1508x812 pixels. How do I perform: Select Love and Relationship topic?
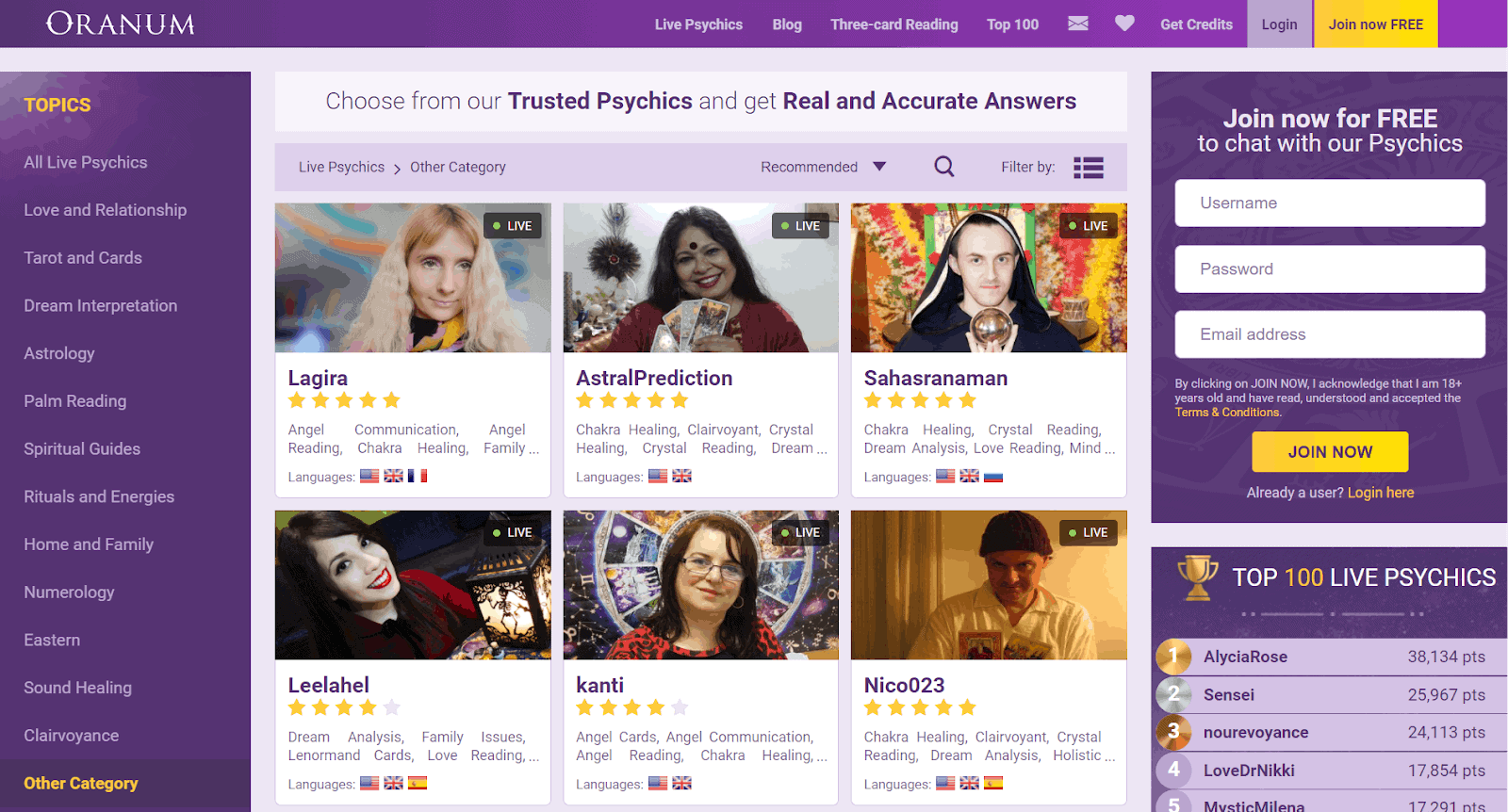tap(106, 210)
